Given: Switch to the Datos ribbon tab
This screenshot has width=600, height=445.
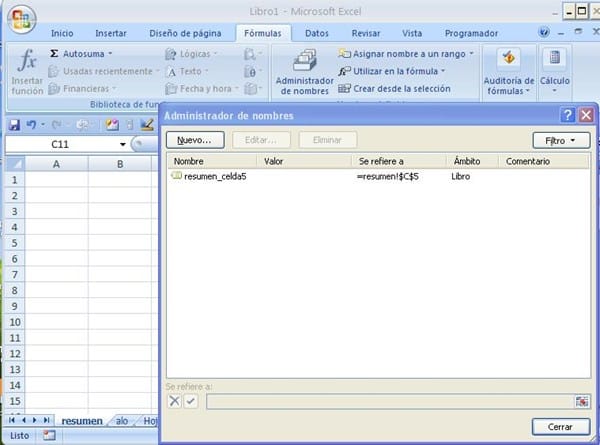Looking at the screenshot, I should [316, 33].
